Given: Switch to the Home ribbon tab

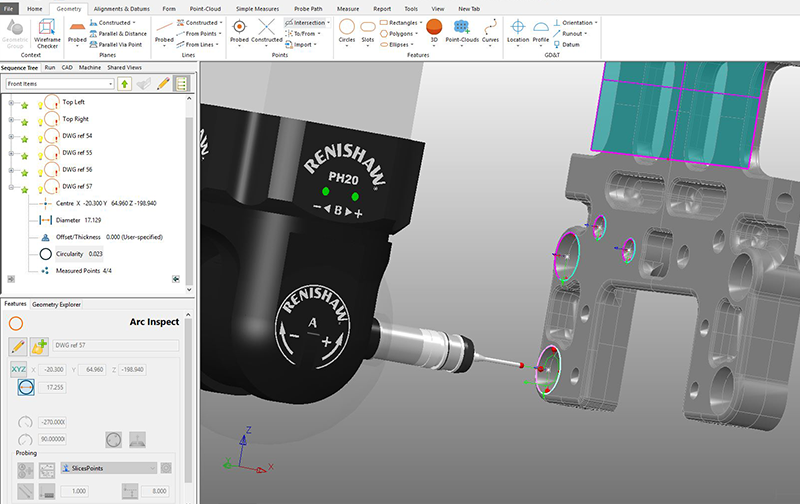Looking at the screenshot, I should [x=35, y=9].
